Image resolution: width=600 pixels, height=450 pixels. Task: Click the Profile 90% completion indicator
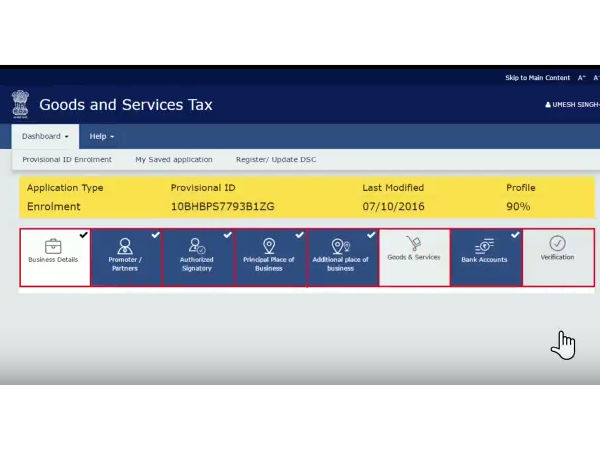(x=518, y=206)
